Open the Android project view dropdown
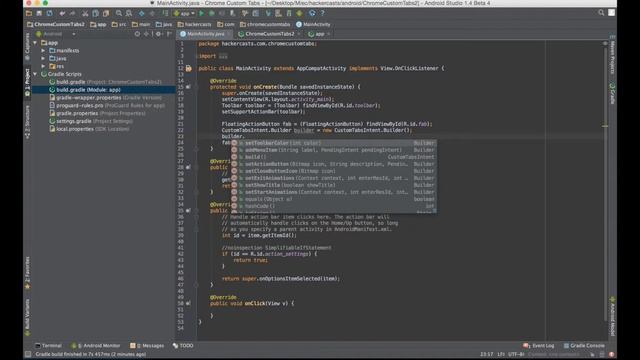 (x=55, y=34)
